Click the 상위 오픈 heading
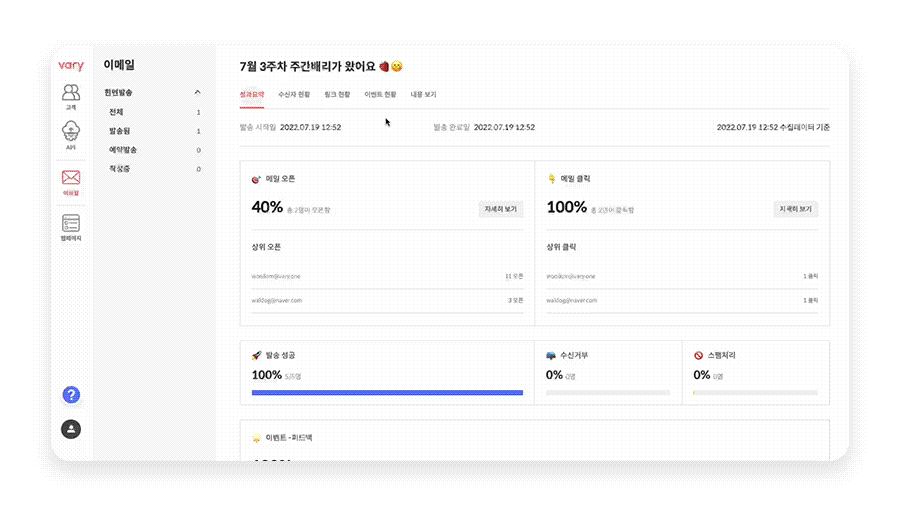This screenshot has height=506, width=900. (266, 247)
